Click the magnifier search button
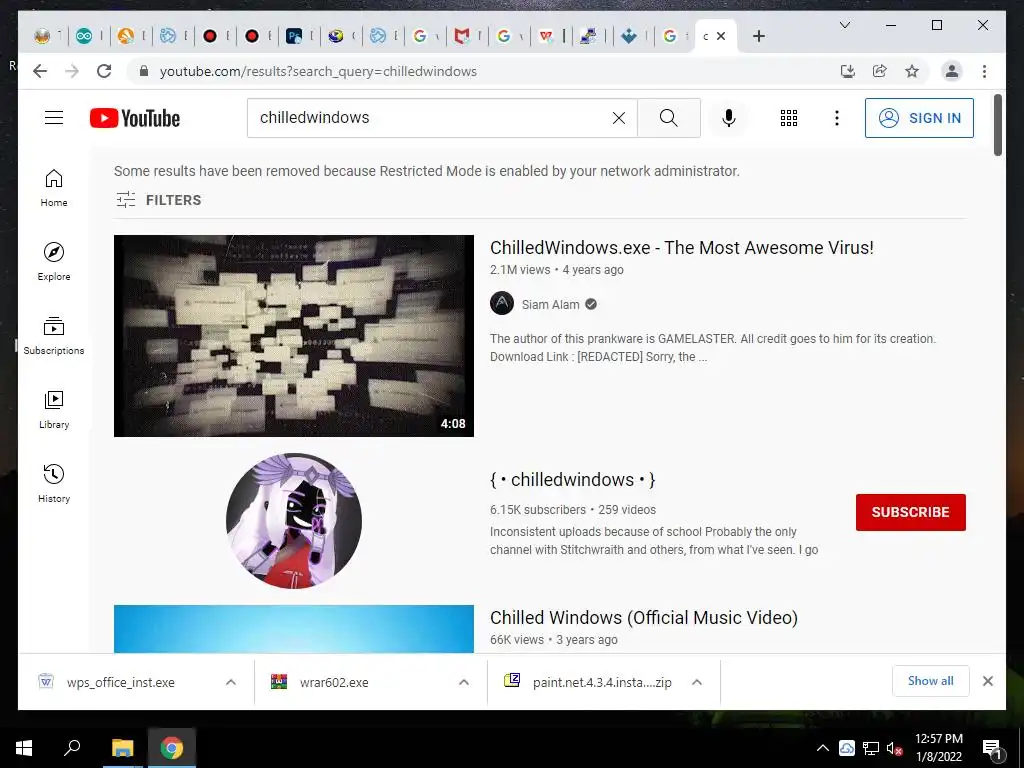 [669, 118]
